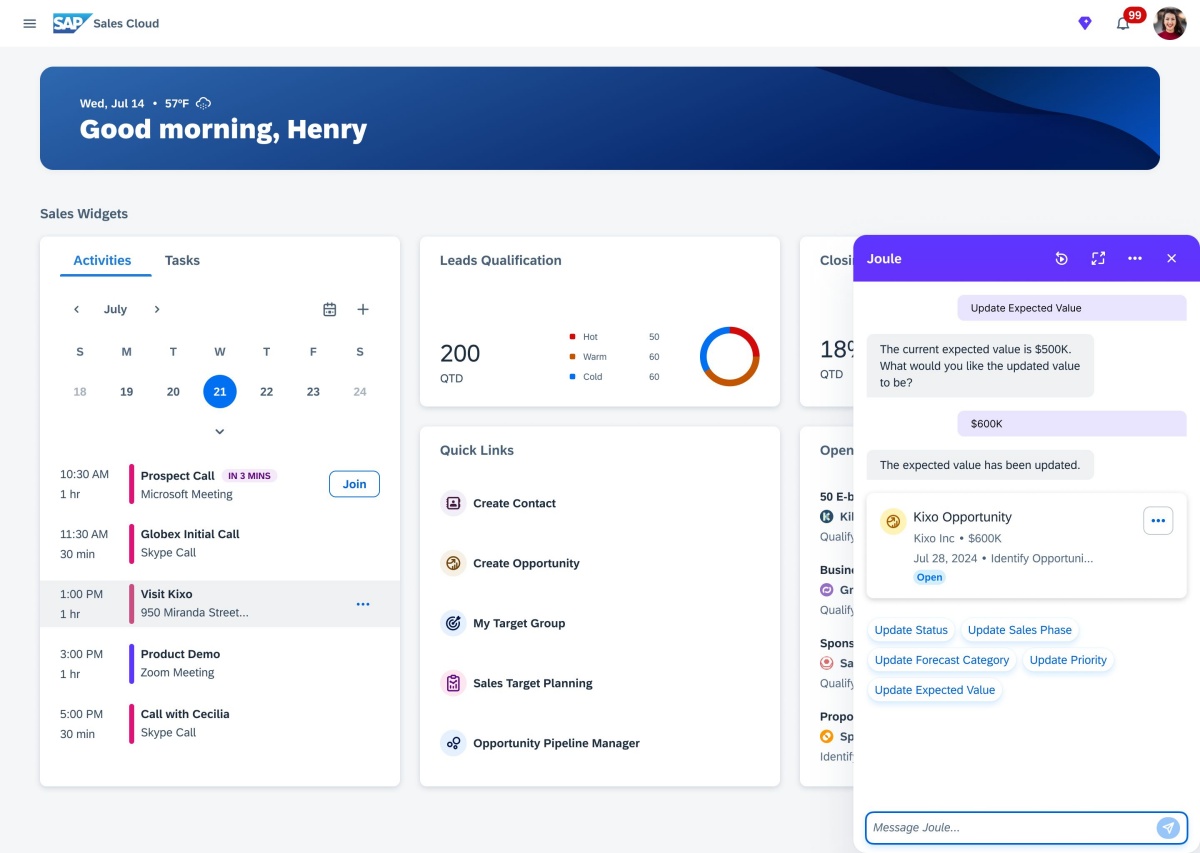Click the Cold legend blue swatch

(572, 377)
